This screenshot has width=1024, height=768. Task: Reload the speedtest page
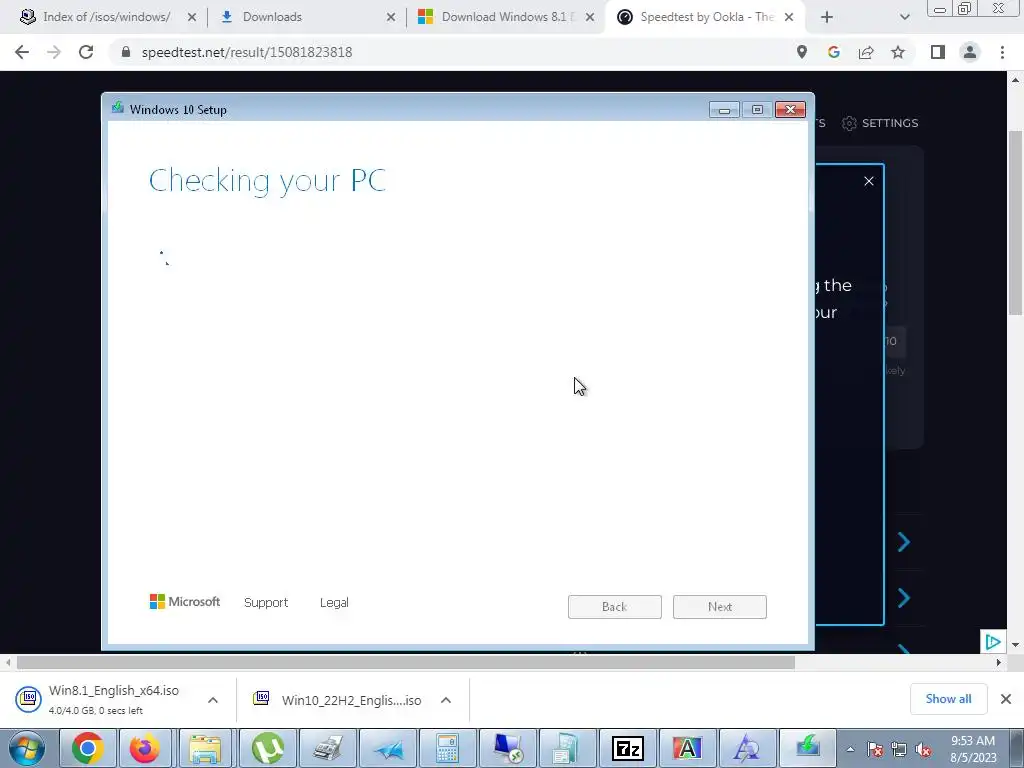click(86, 52)
